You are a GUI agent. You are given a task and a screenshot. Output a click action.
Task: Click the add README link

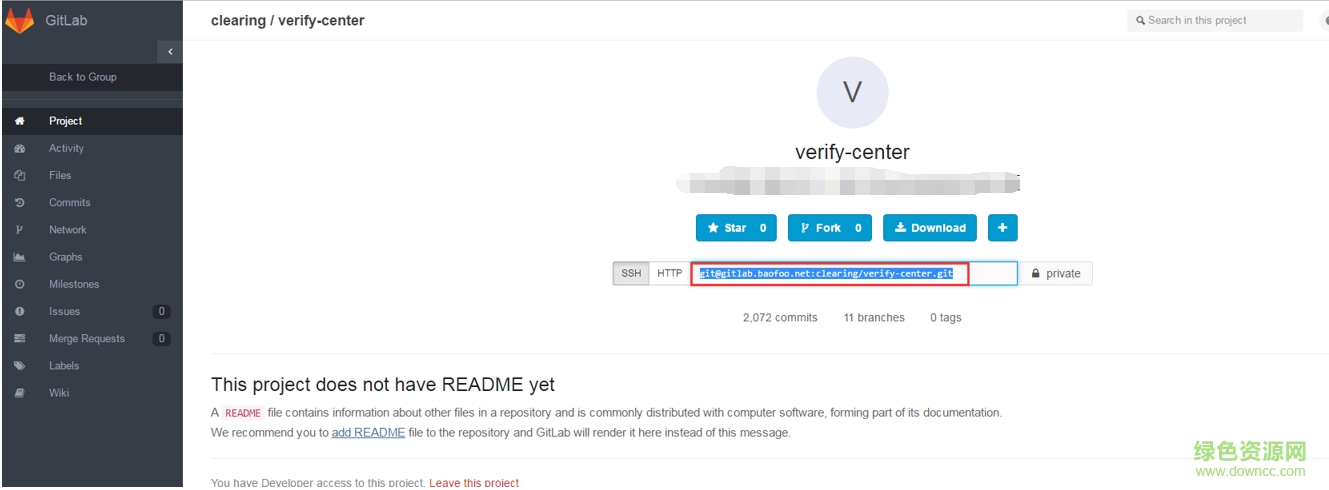(x=368, y=433)
